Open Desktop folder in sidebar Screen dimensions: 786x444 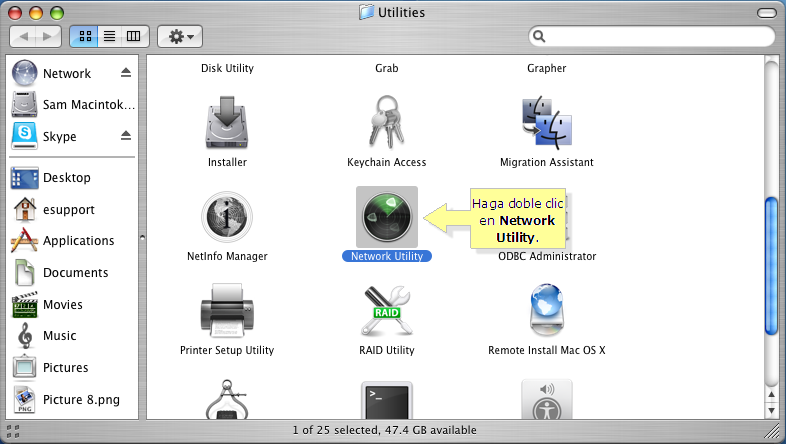pos(51,177)
